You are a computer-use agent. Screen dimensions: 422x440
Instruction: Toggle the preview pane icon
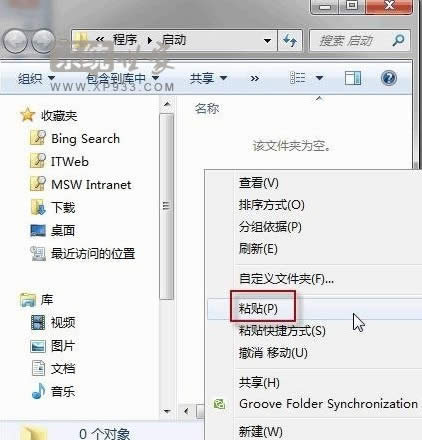353,79
